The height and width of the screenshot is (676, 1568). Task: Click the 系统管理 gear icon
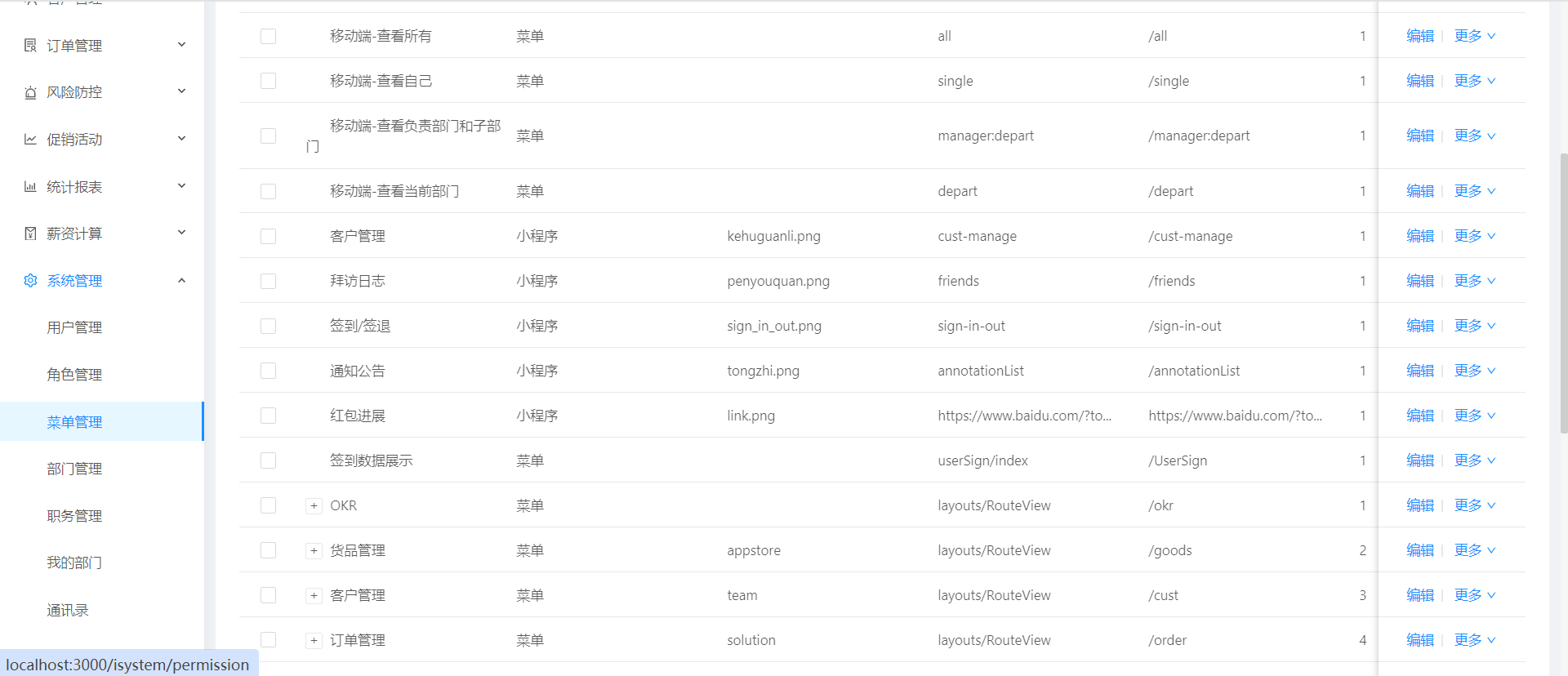(30, 281)
